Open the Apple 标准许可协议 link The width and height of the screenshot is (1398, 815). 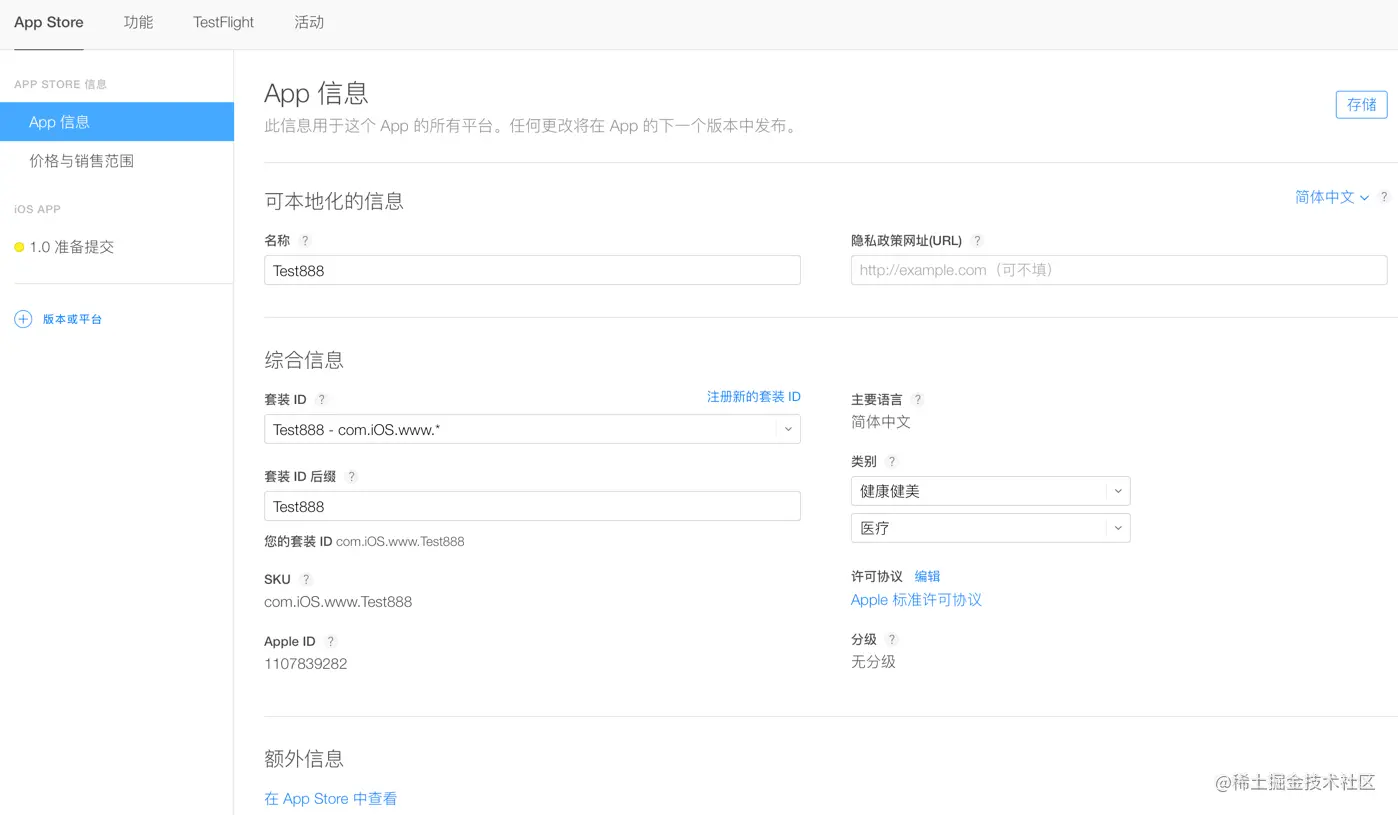(x=916, y=600)
